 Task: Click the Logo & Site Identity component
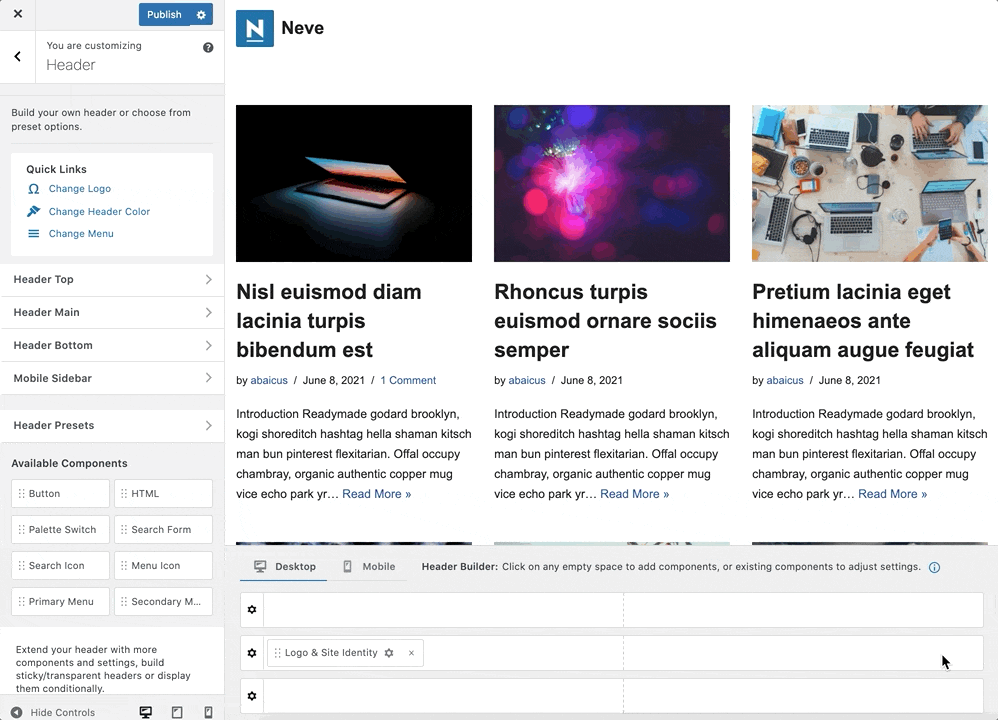click(346, 653)
